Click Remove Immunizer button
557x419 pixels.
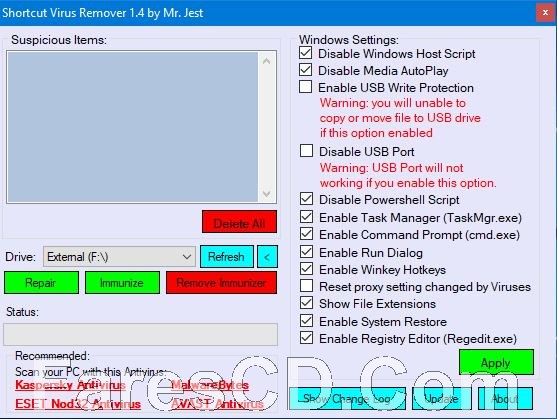point(221,283)
